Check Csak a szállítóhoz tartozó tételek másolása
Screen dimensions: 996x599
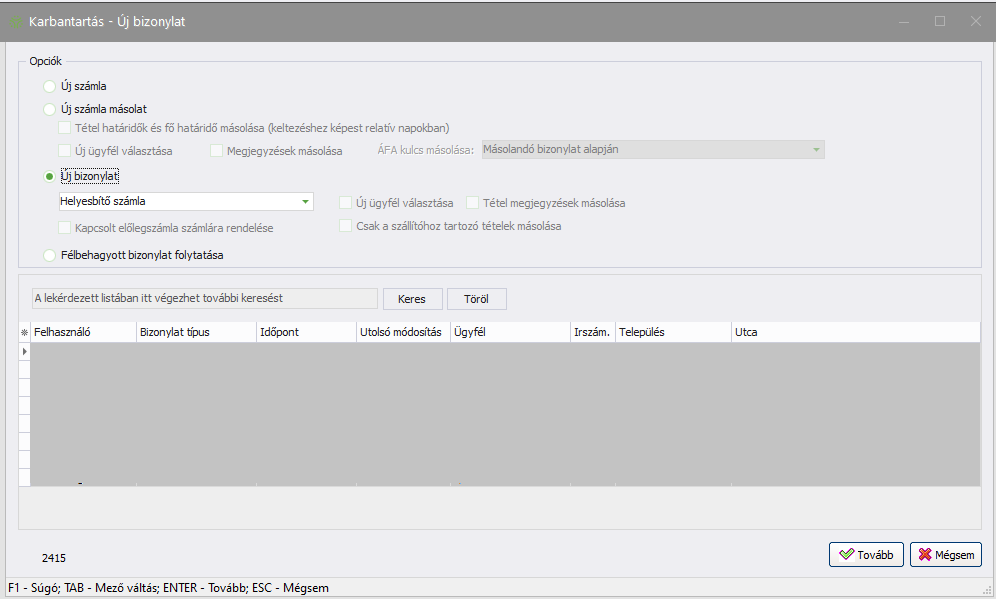pyautogui.click(x=346, y=226)
